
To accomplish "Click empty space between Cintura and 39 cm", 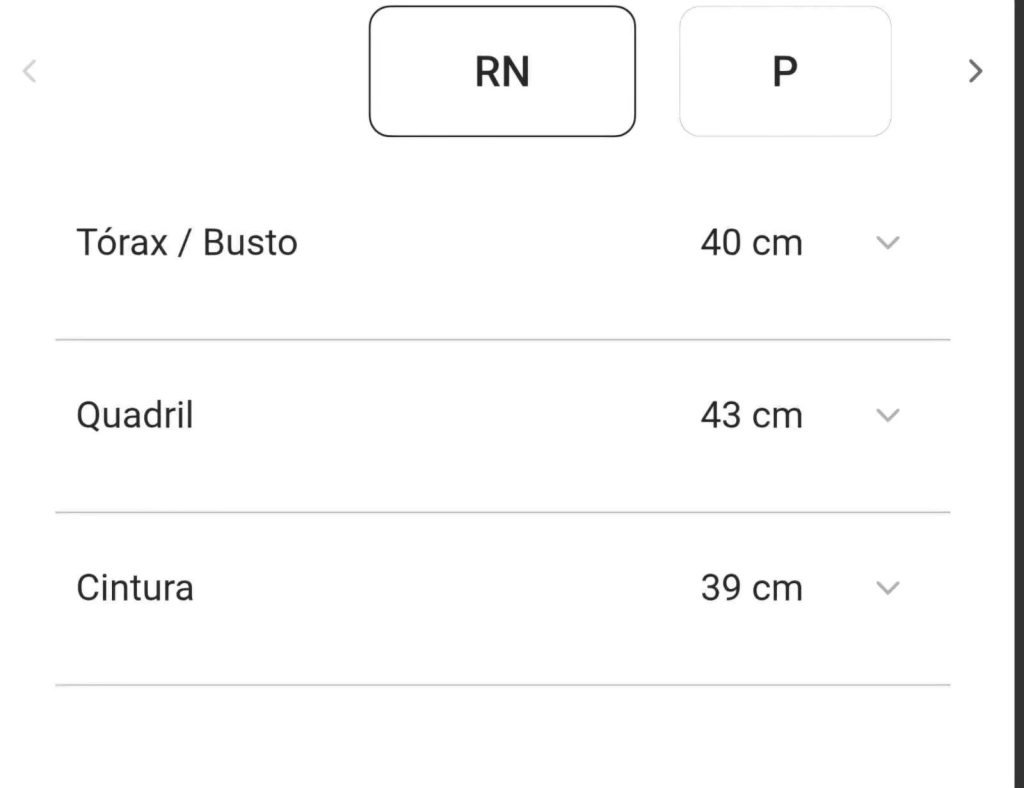I will (444, 588).
